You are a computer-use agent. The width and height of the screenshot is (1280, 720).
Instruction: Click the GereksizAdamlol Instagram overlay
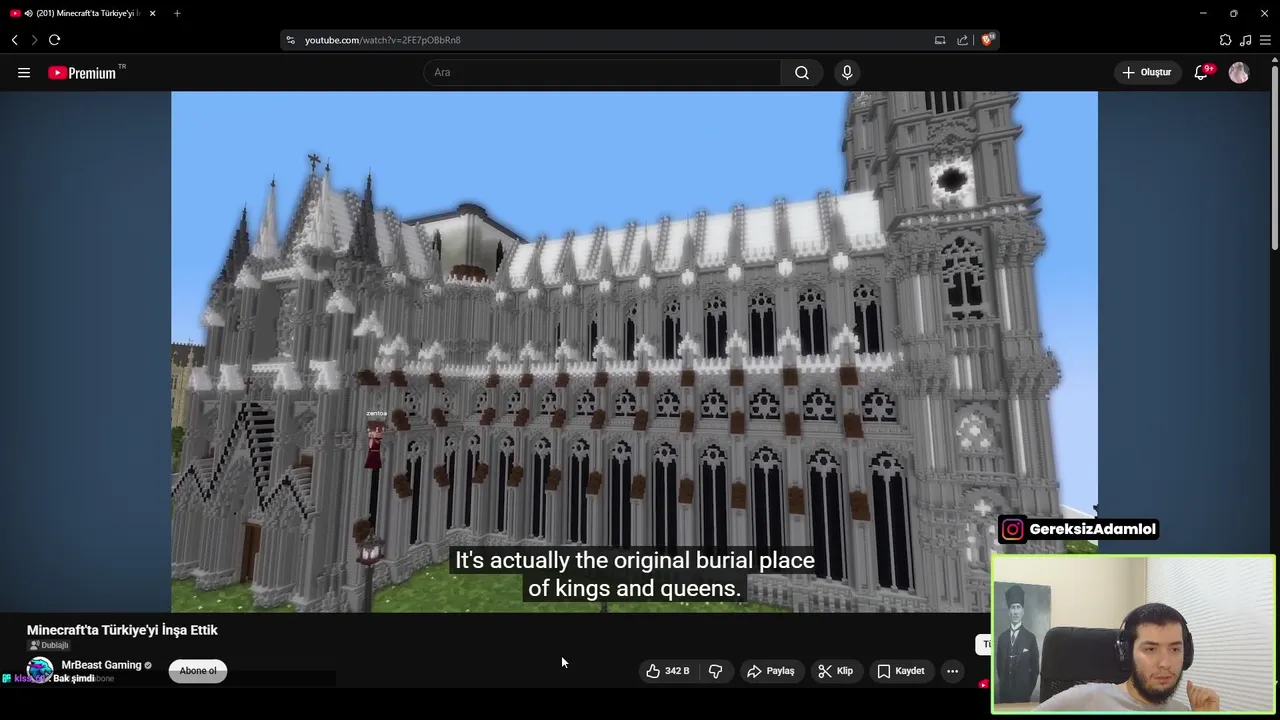(1079, 529)
